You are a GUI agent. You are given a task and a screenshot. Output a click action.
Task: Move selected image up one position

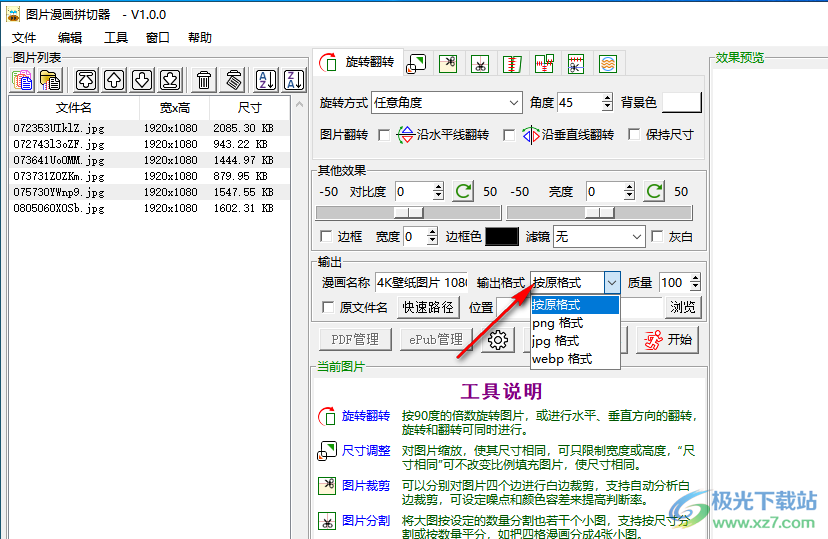(114, 80)
